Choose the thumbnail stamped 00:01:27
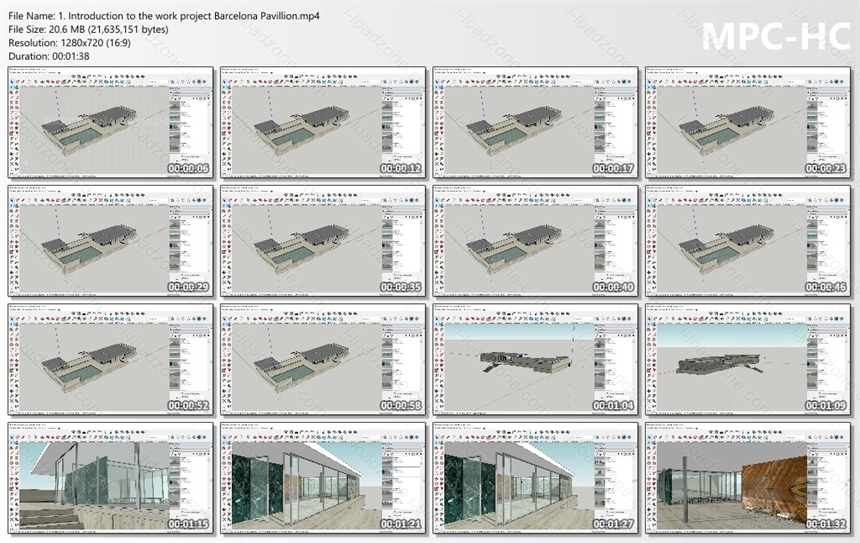 click(535, 478)
